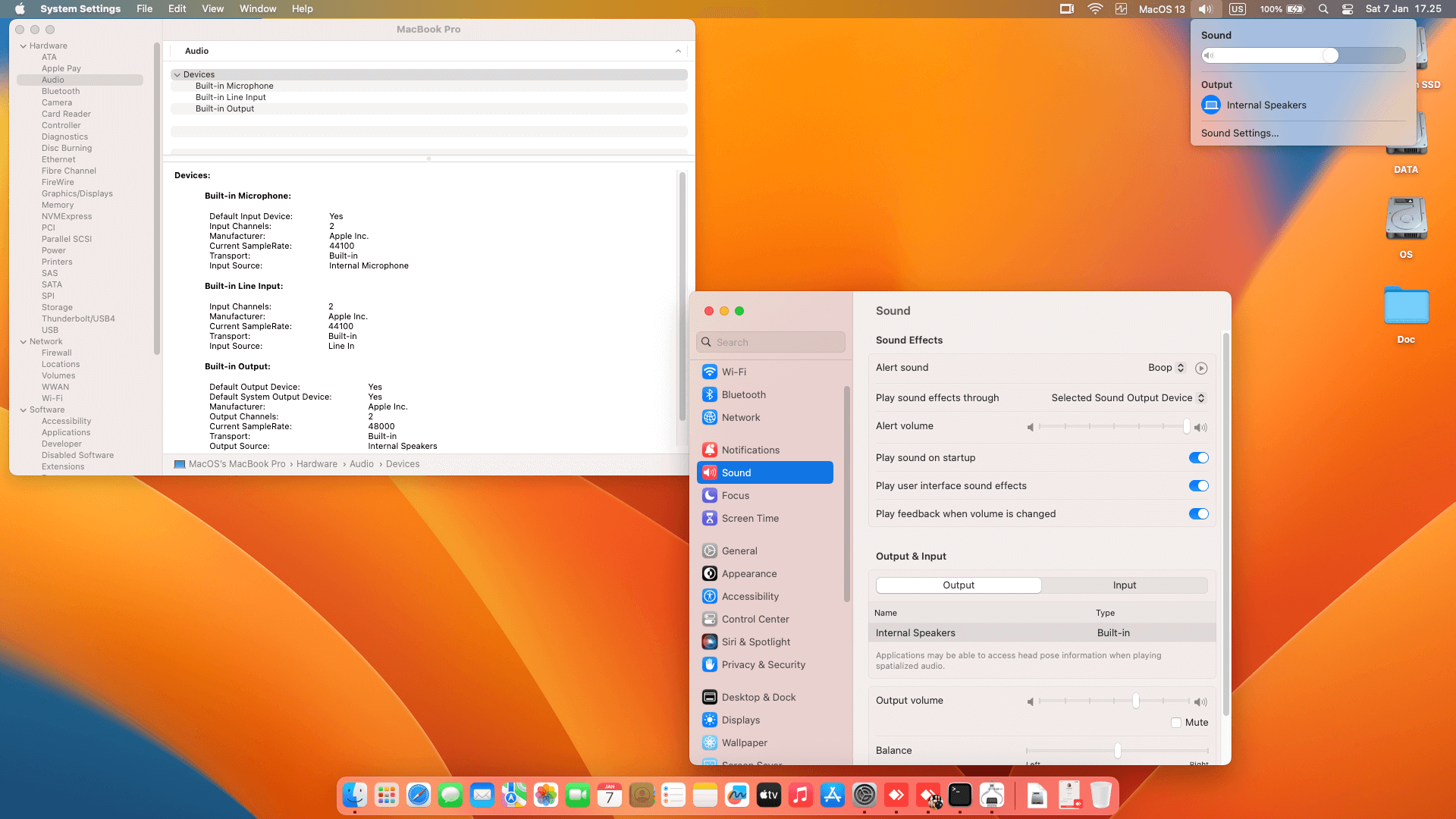Open the Wi-Fi menu bar icon

tap(1094, 9)
